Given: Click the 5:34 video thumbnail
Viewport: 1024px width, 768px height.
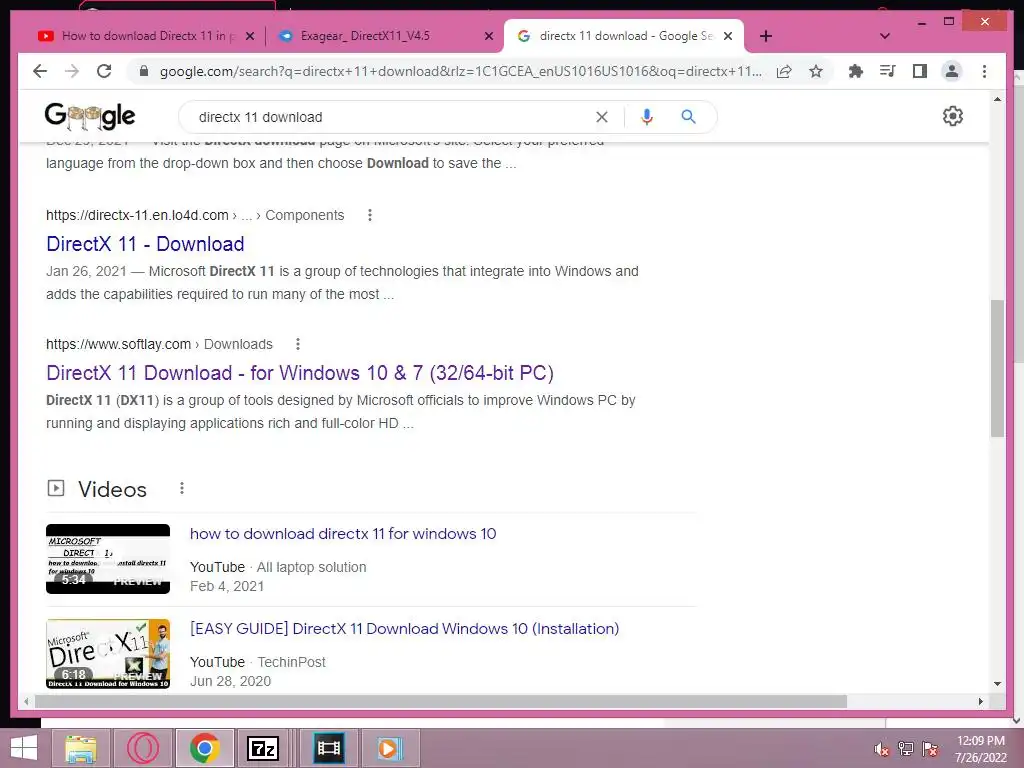Looking at the screenshot, I should 108,559.
